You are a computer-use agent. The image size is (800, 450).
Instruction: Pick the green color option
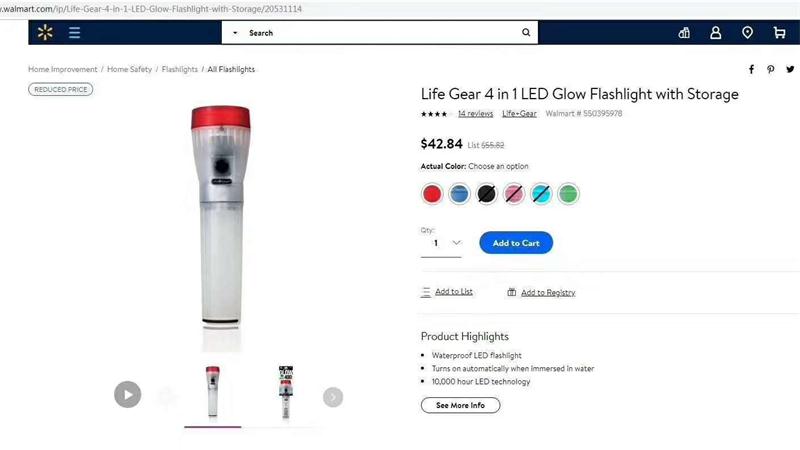click(x=568, y=194)
